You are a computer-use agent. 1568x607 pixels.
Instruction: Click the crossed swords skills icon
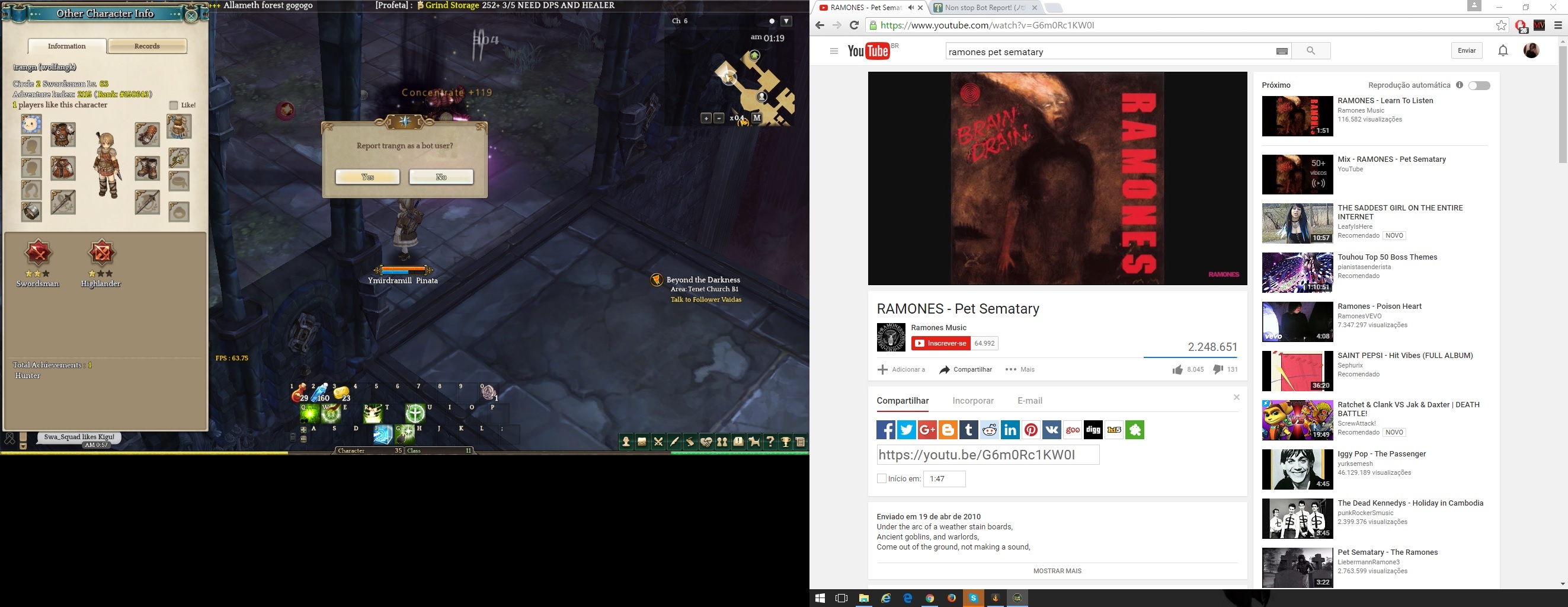658,442
